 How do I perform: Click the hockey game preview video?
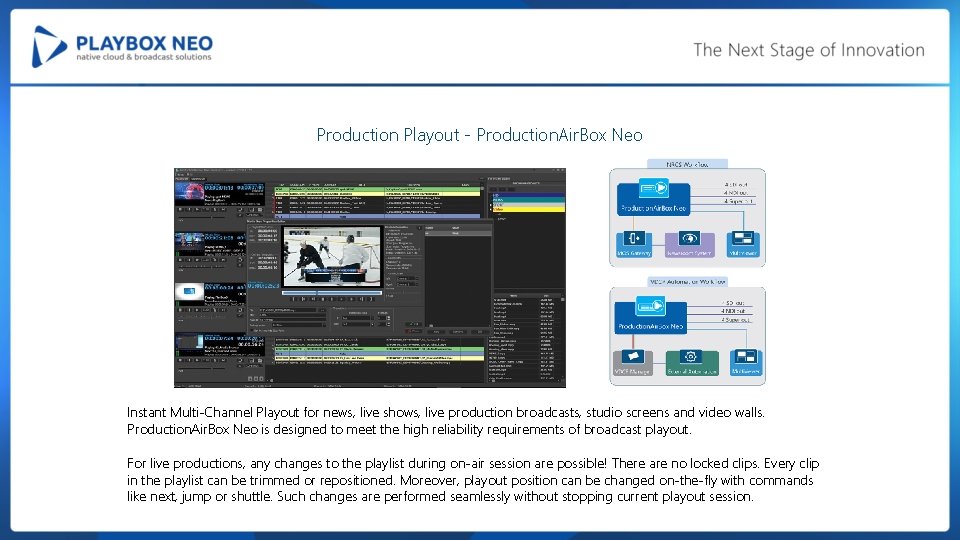tap(332, 257)
